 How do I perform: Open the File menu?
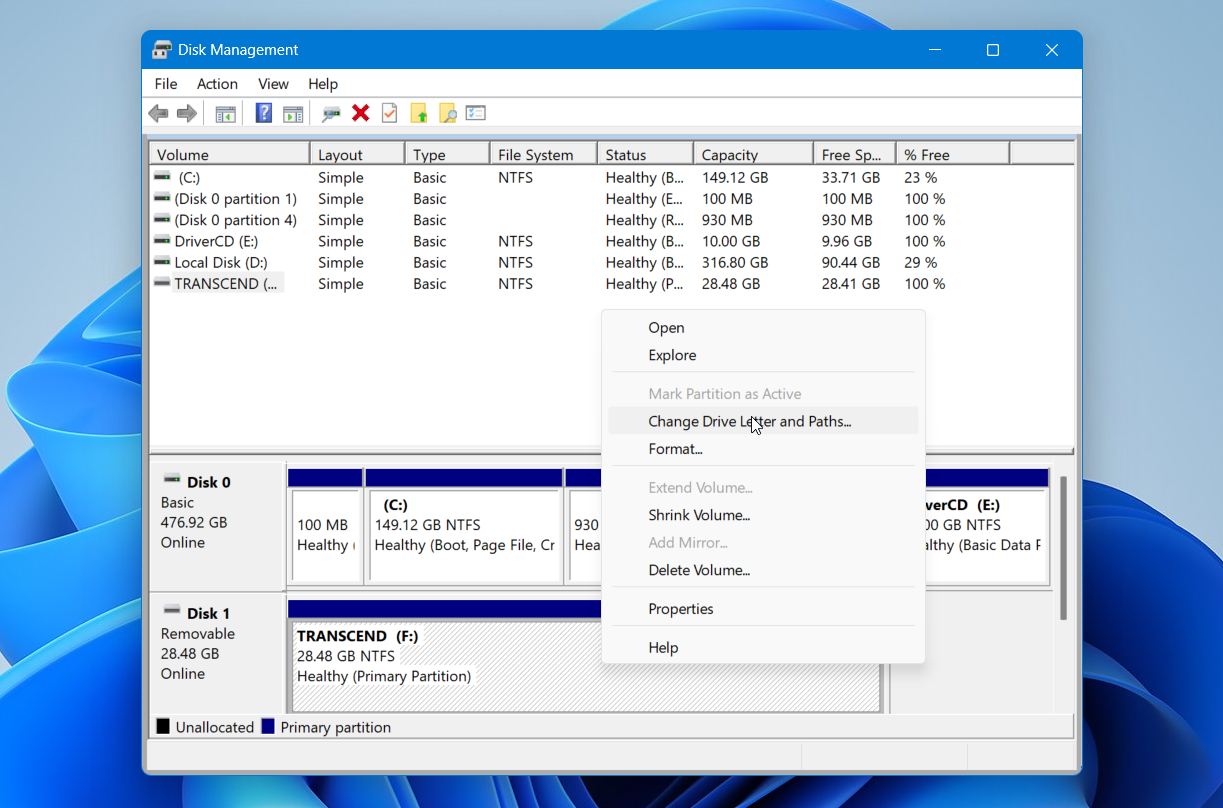pos(166,84)
